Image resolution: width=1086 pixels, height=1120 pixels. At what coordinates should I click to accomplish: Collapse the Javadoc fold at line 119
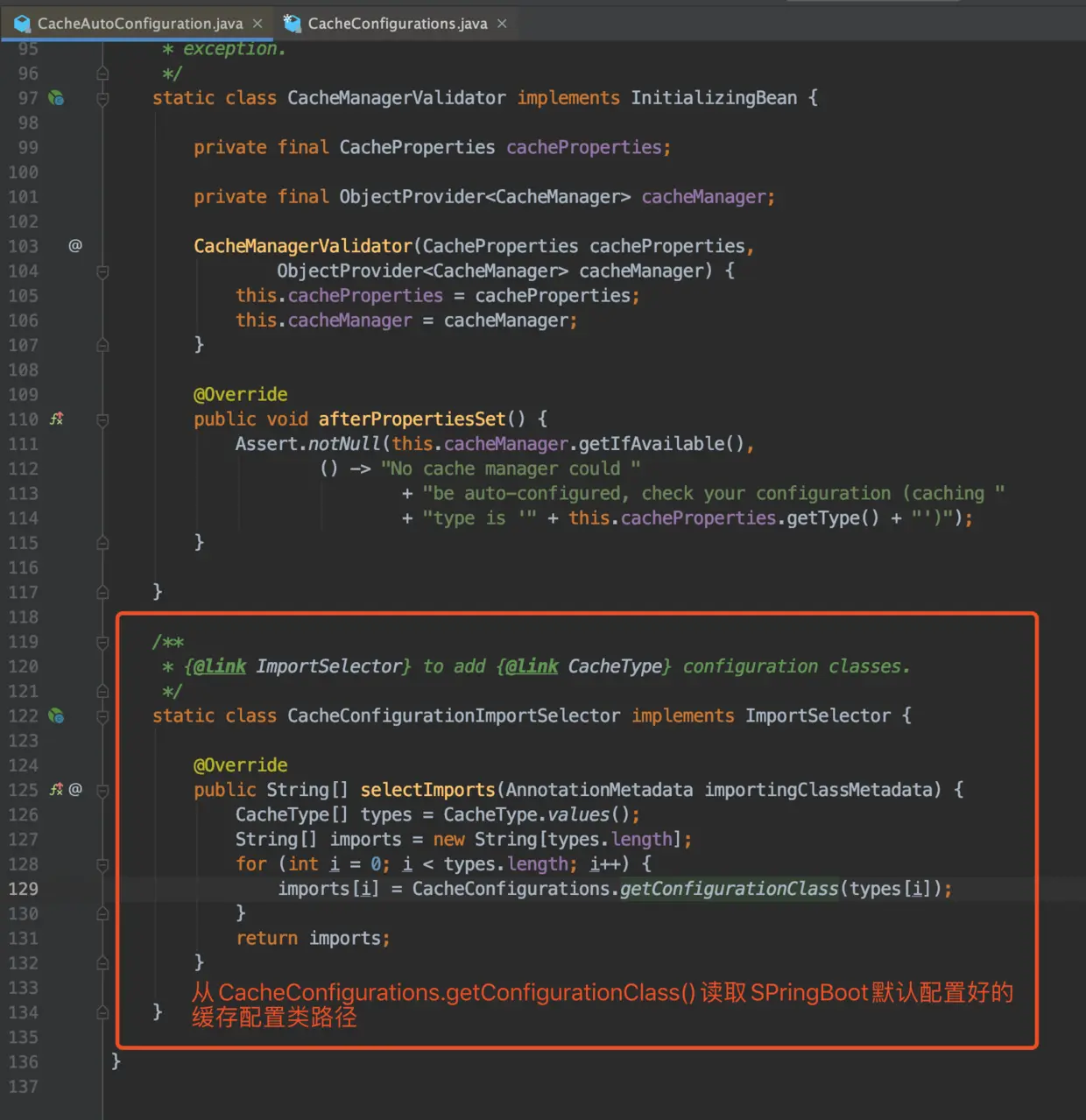[102, 642]
